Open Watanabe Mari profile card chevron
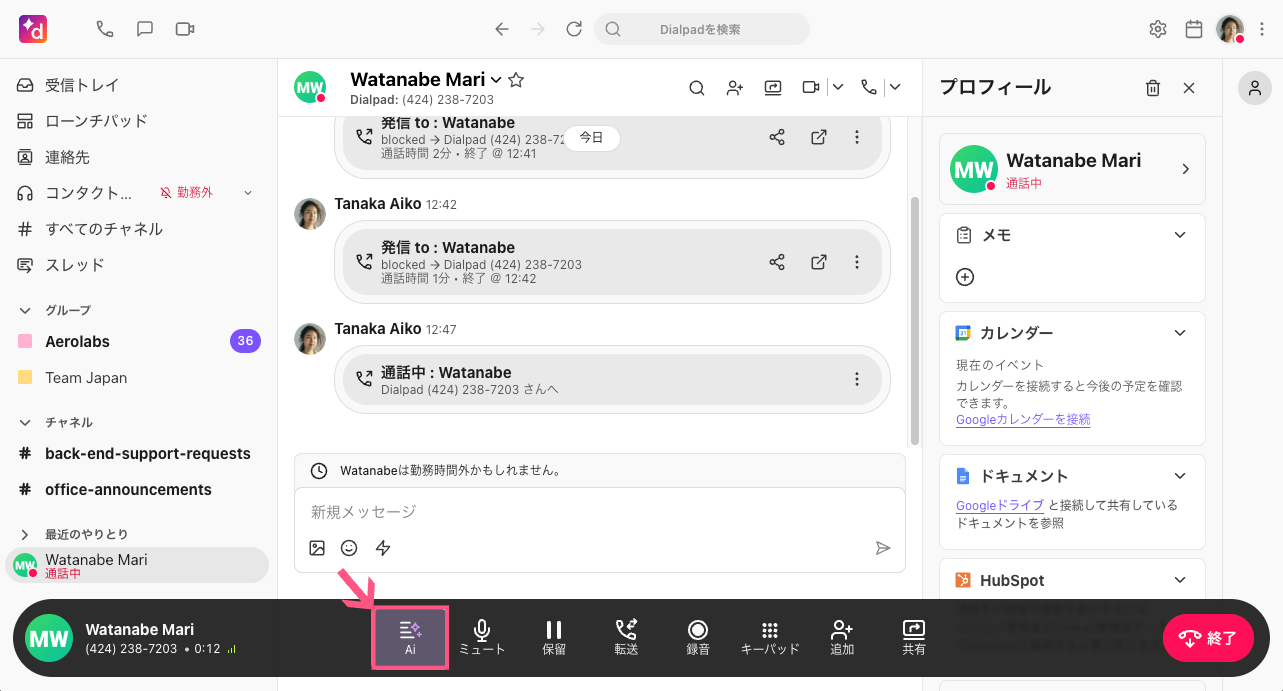1283x691 pixels. coord(1186,169)
